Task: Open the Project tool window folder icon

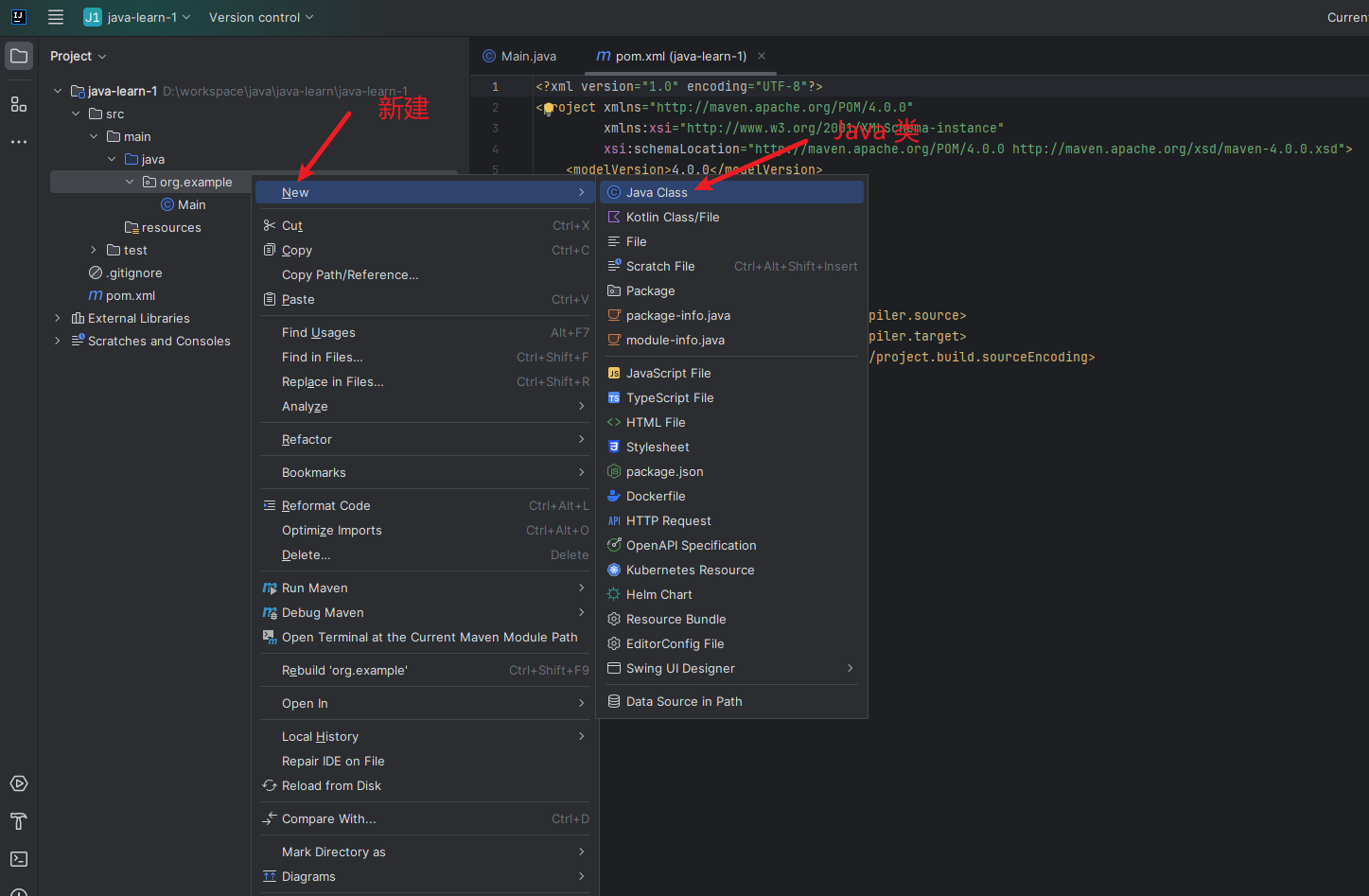Action: [19, 56]
